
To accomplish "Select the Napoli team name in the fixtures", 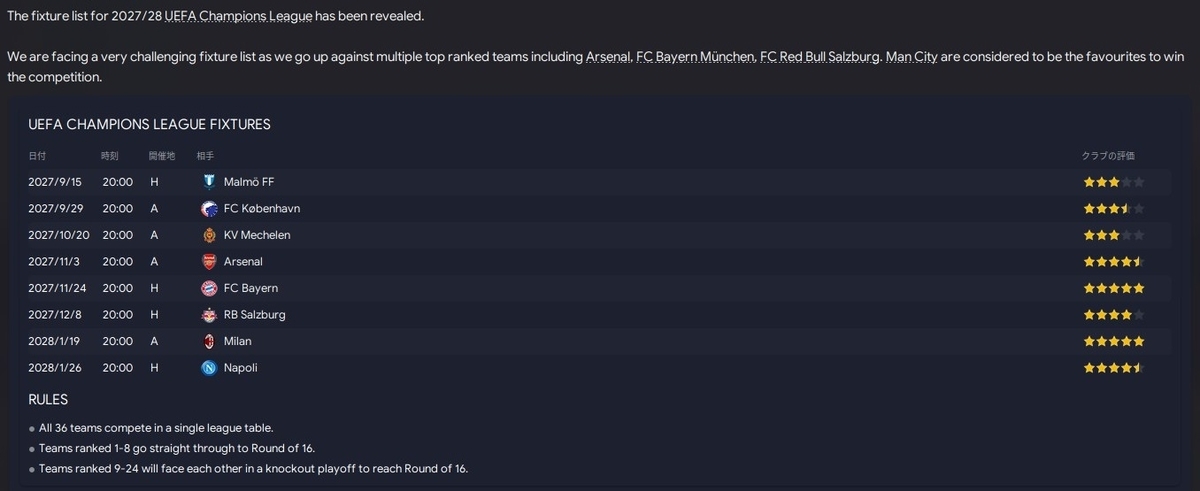I will click(x=241, y=367).
